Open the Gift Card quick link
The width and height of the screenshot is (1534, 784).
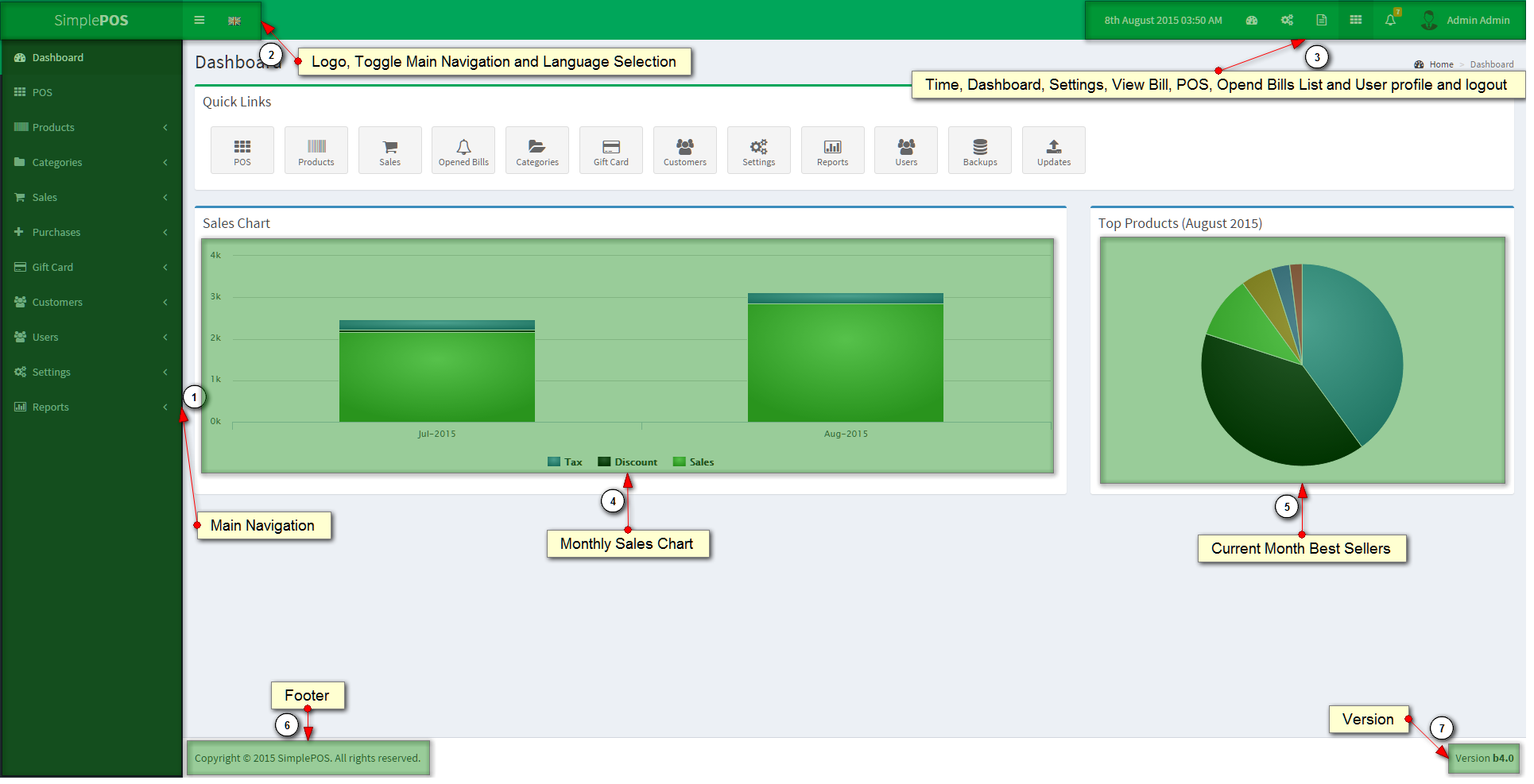coord(610,151)
